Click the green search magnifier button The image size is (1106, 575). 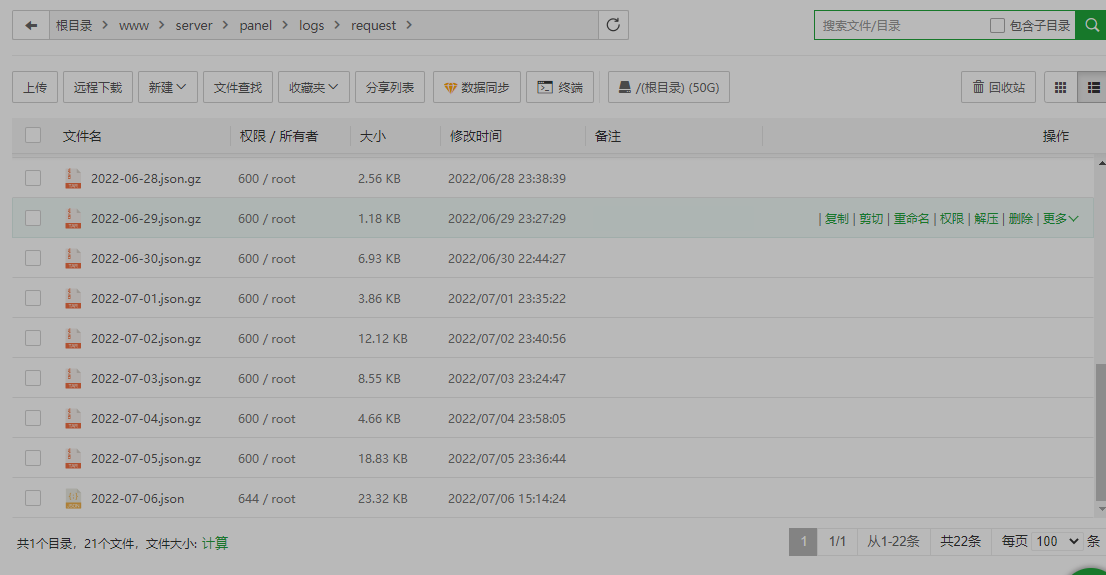click(1091, 25)
